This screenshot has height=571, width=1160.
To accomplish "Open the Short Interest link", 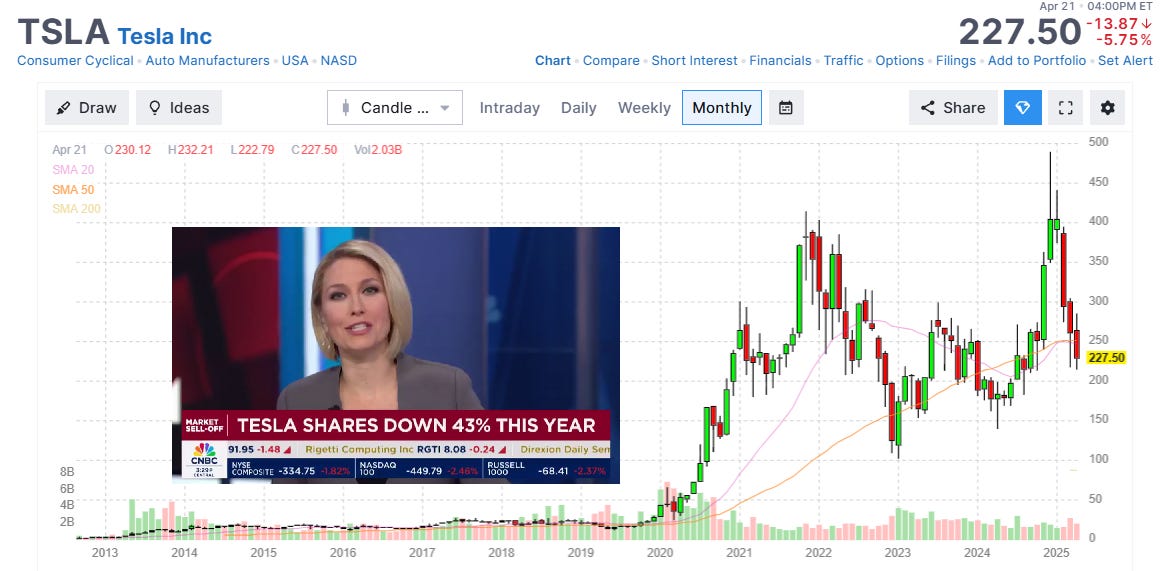I will (695, 61).
